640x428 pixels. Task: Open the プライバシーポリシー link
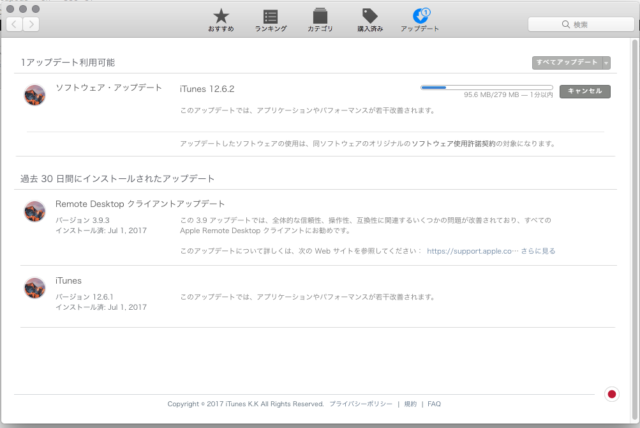[x=361, y=404]
